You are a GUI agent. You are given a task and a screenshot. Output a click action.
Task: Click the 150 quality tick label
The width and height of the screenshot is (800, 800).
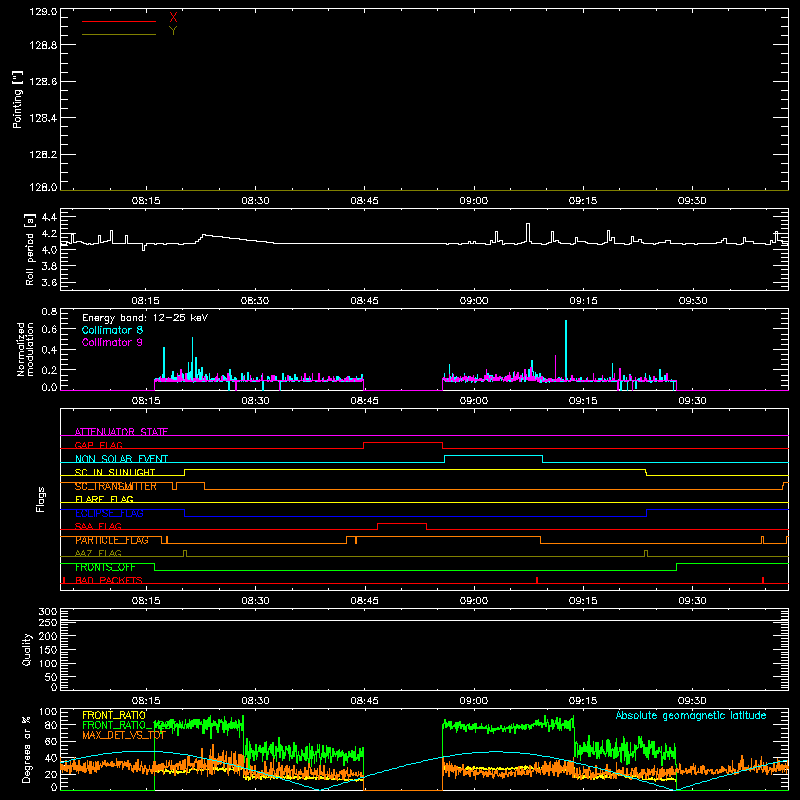click(47, 650)
